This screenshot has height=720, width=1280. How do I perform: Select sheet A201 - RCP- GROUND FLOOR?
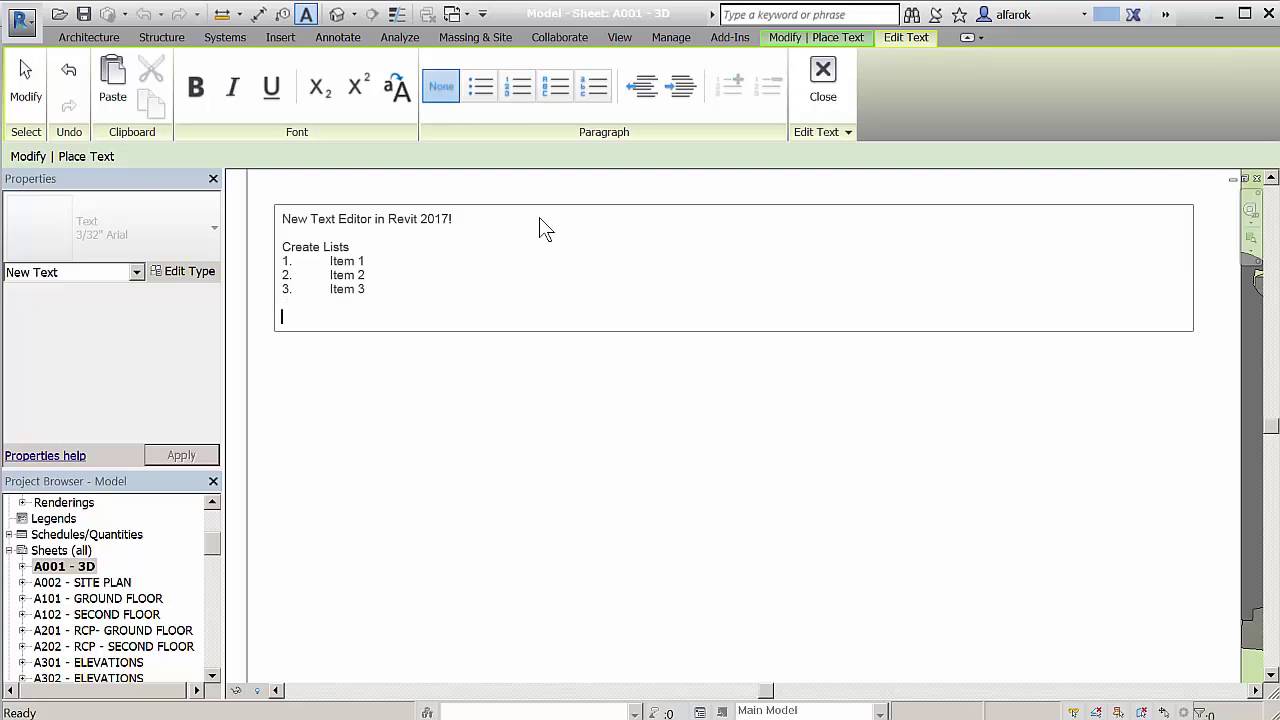113,630
